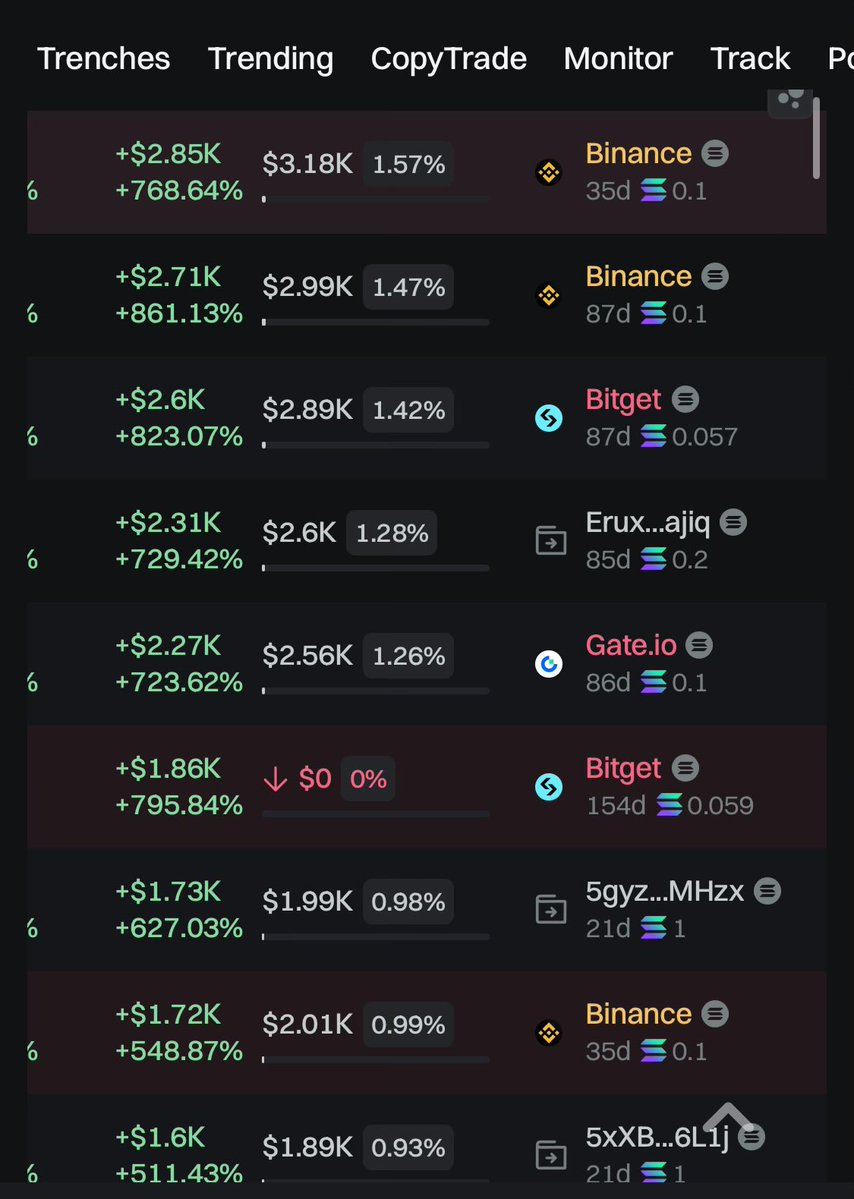
Task: Open the 5gyz...MHzx wallet address
Action: click(x=664, y=891)
